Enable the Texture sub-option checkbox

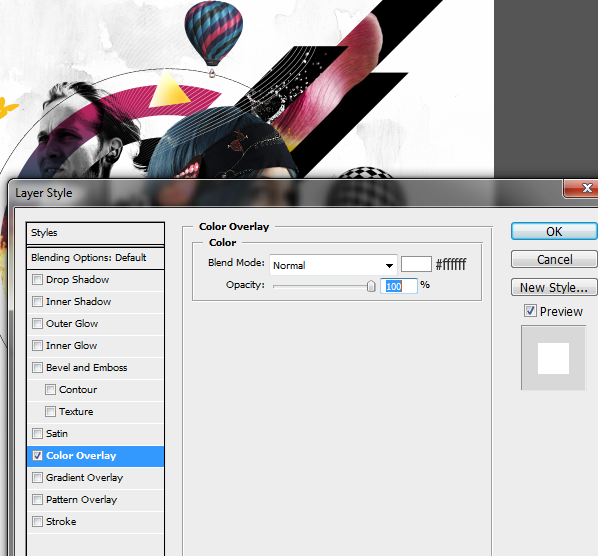pyautogui.click(x=50, y=411)
